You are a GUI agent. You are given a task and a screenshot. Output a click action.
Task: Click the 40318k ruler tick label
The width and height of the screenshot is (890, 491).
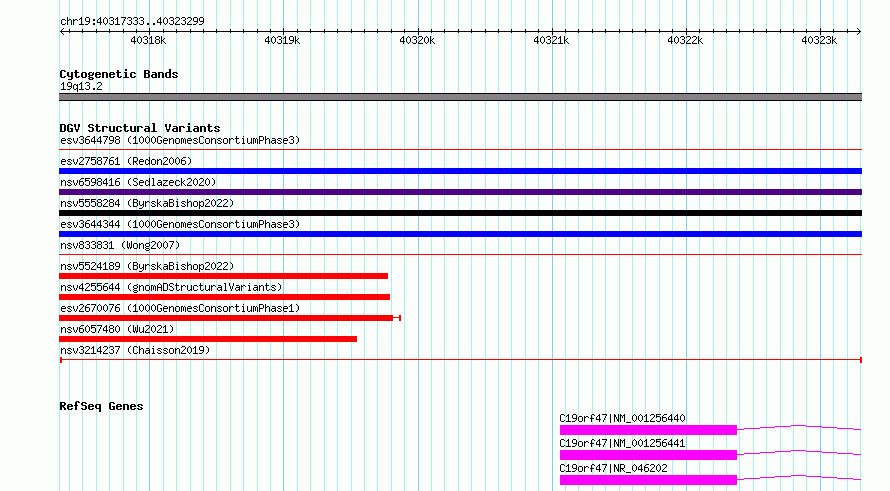[148, 40]
